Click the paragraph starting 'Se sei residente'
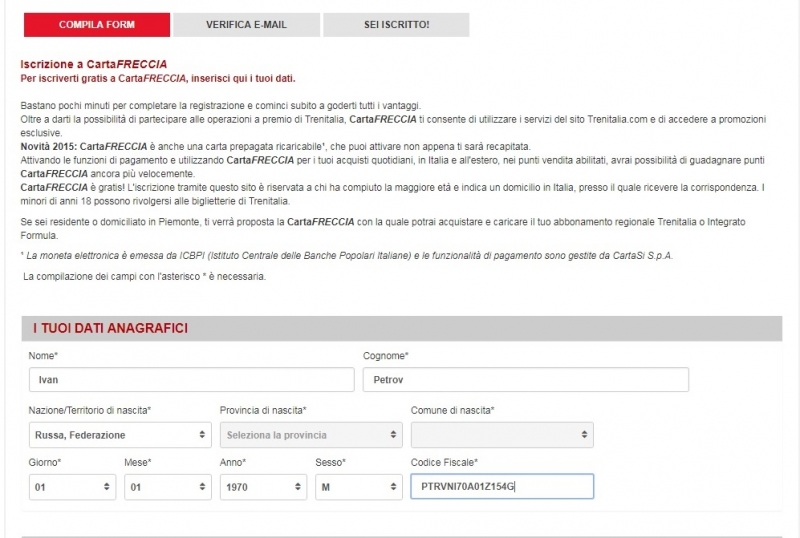800x538 pixels. 383,229
